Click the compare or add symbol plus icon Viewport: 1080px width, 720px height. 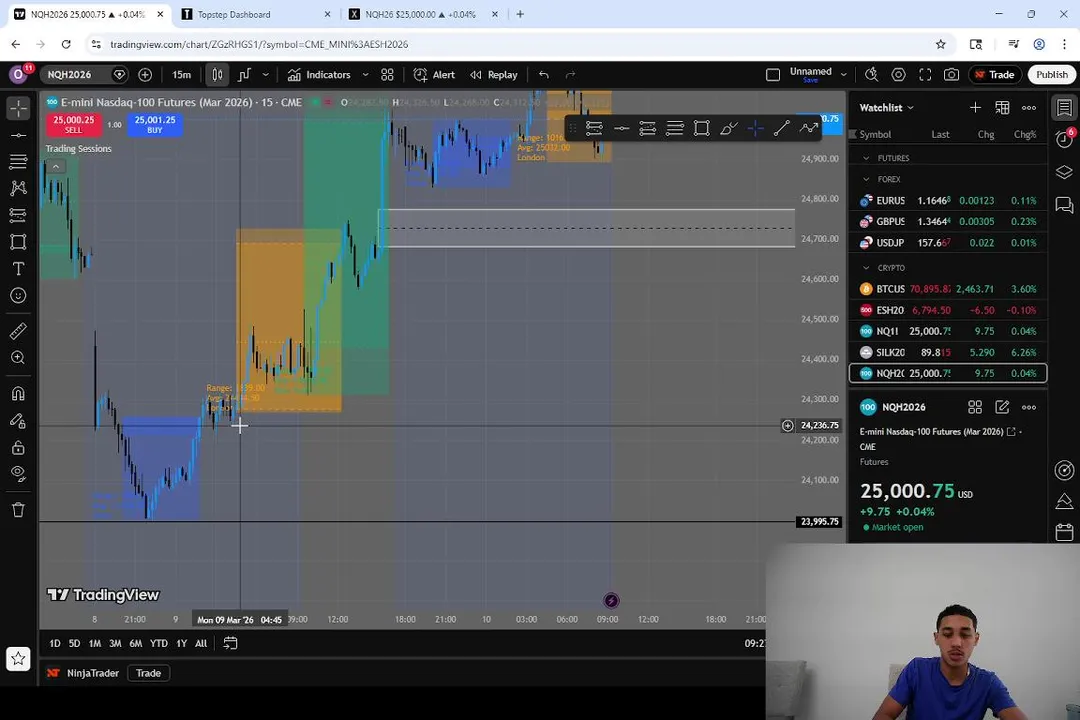pos(145,74)
